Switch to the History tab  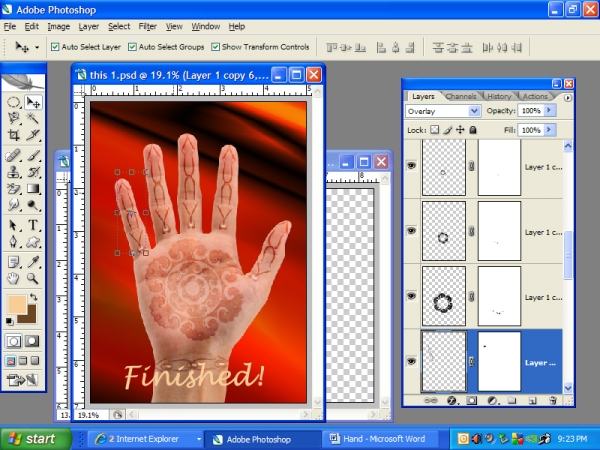point(499,96)
